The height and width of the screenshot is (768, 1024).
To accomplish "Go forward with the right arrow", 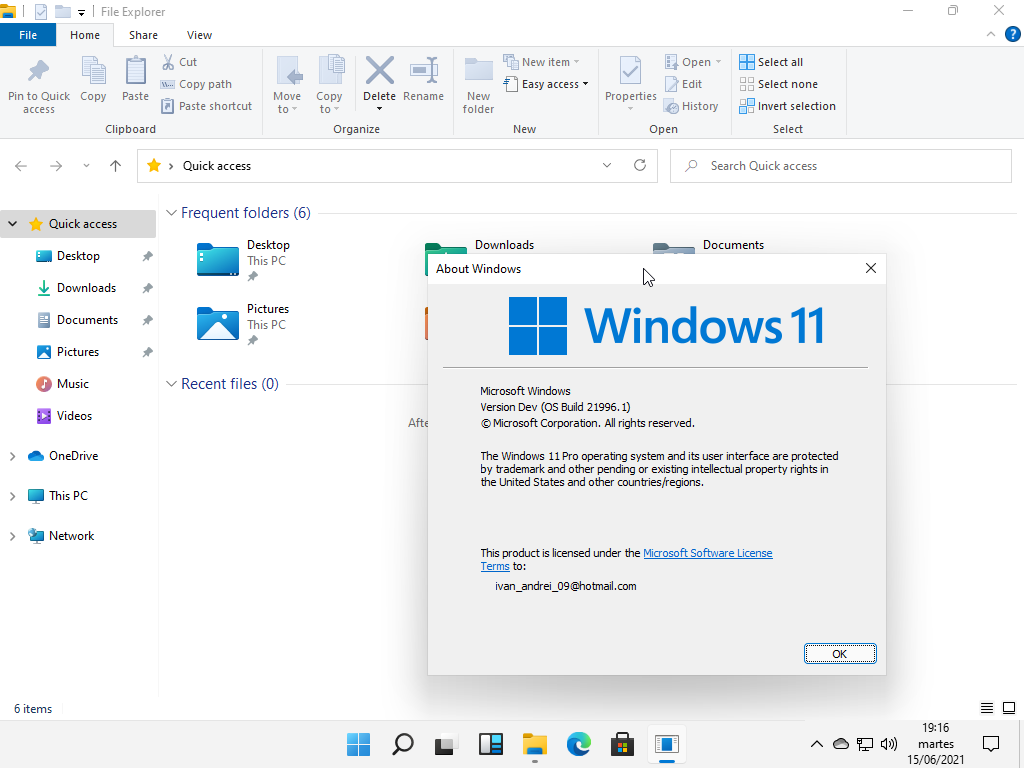I will [56, 166].
